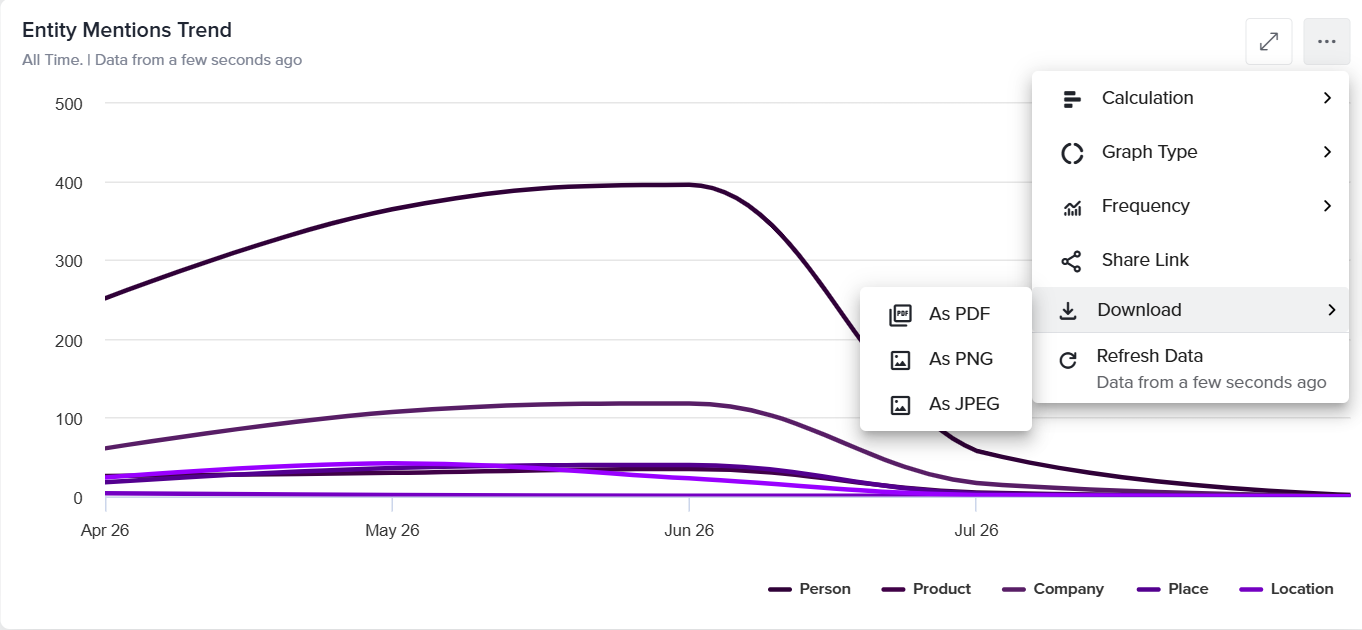
Task: Open the three-dots more options button
Action: [x=1327, y=42]
